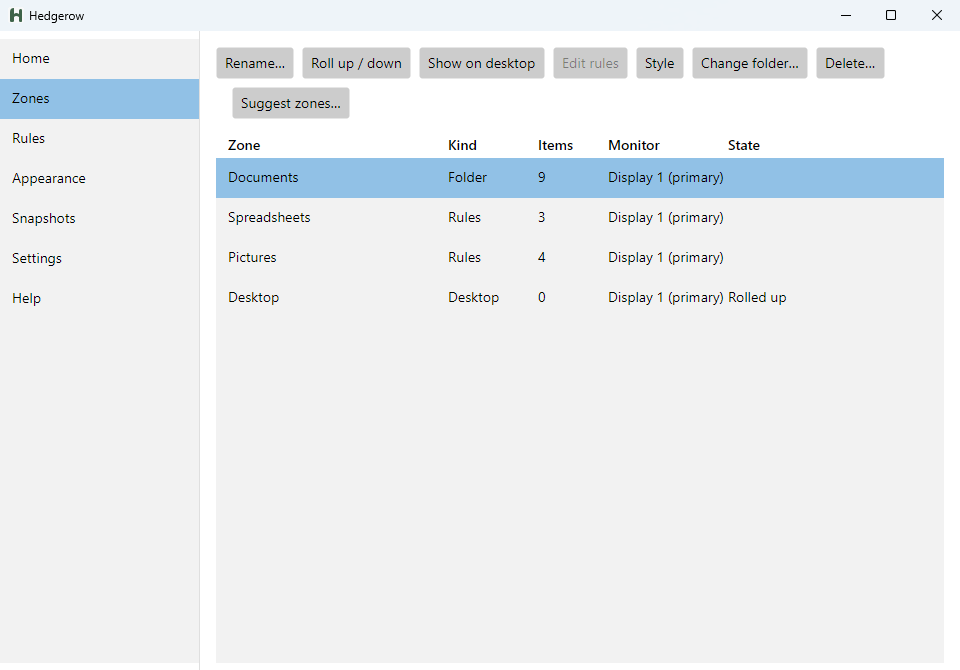960x670 pixels.
Task: Click the Edit rules button
Action: click(590, 63)
